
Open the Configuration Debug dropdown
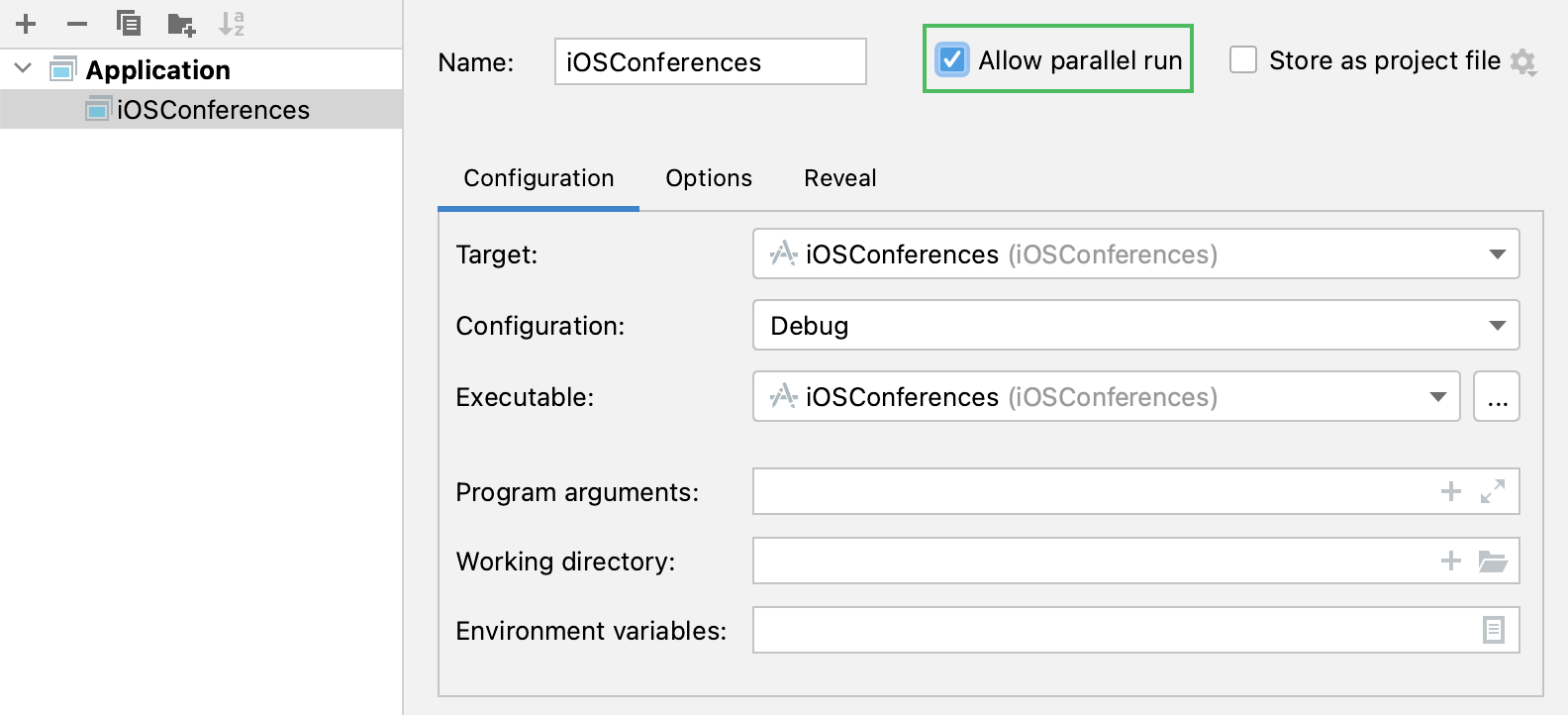click(1135, 326)
